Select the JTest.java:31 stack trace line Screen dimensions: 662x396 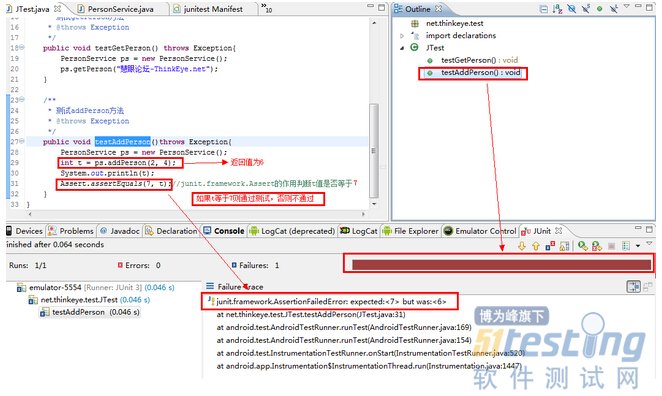(311, 315)
